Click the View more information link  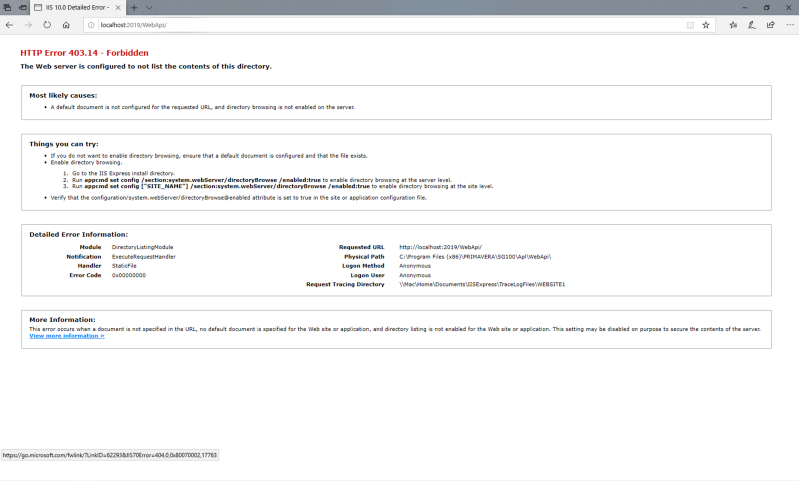click(67, 336)
